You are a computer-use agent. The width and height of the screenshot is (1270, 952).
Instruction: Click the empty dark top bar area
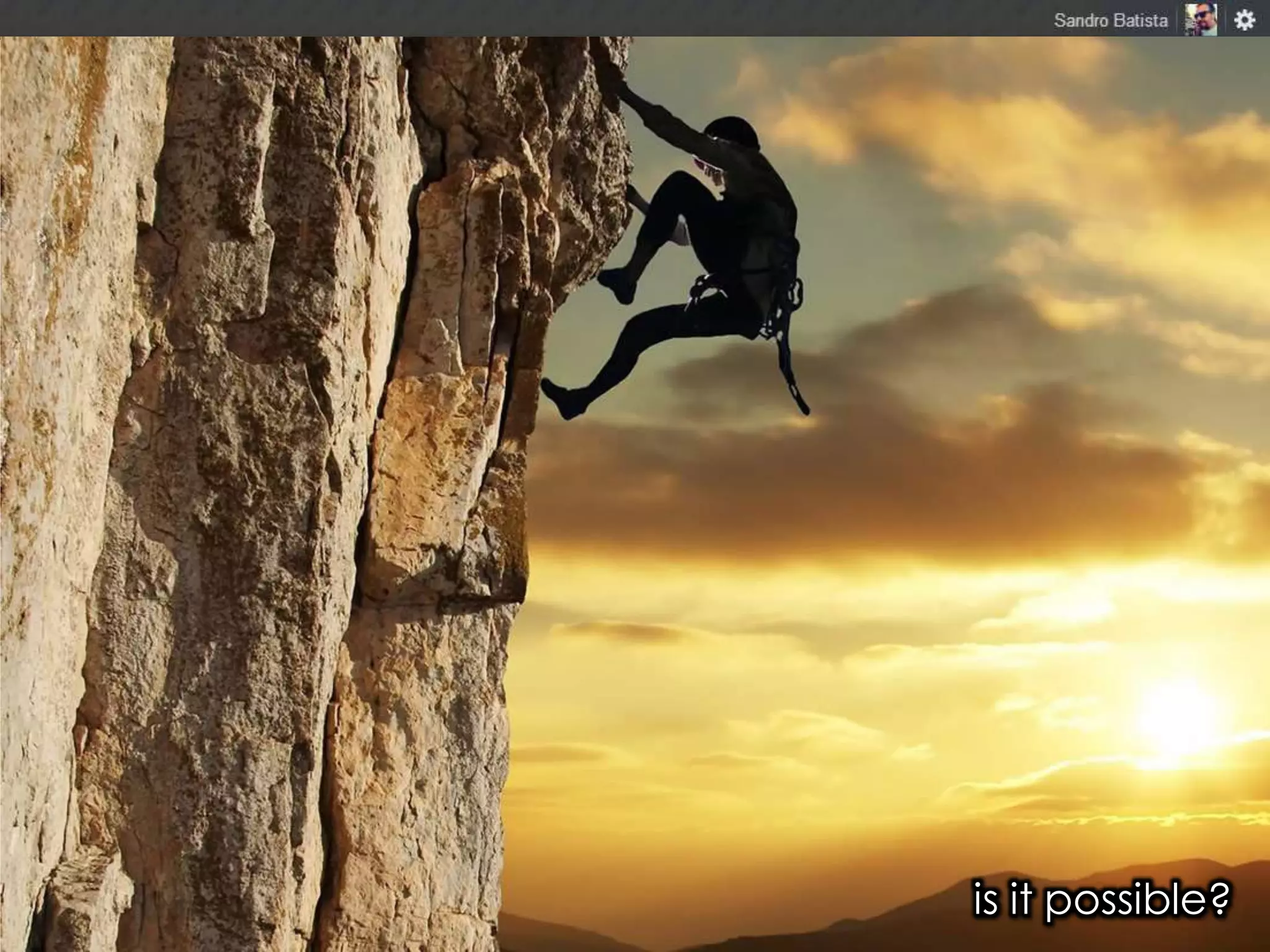(x=496, y=19)
